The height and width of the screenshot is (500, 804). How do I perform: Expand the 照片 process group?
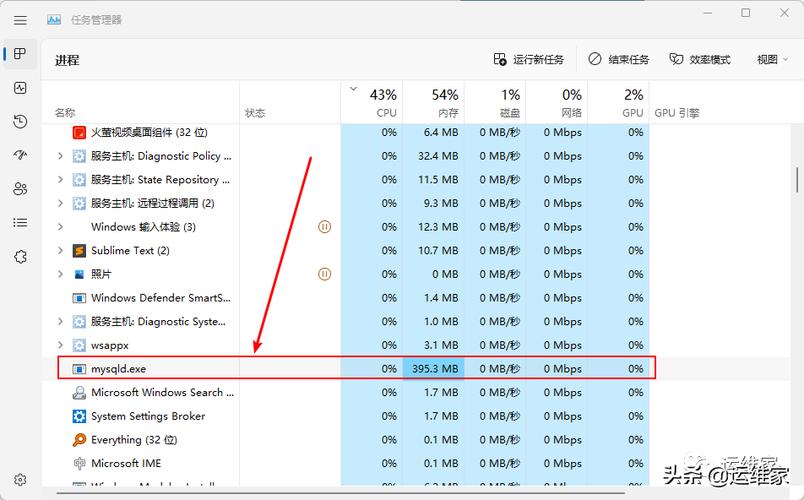tap(60, 274)
